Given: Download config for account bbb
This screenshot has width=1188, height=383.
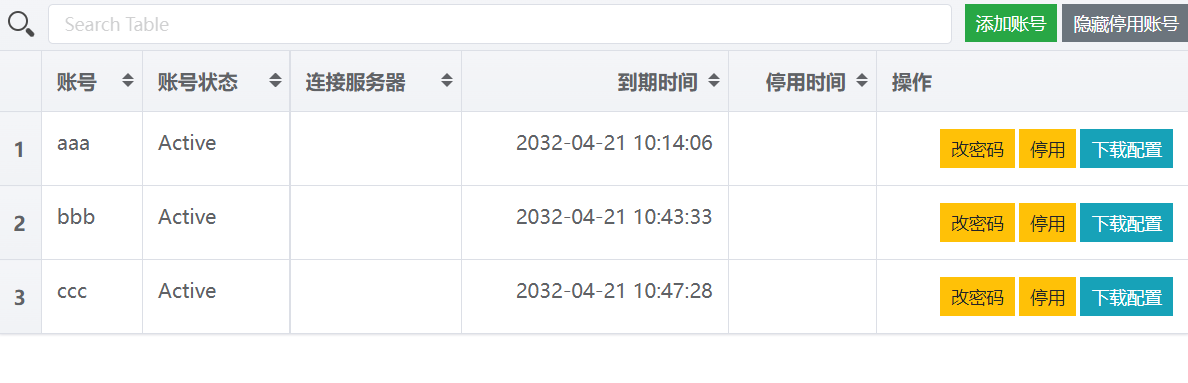Looking at the screenshot, I should tap(1127, 223).
